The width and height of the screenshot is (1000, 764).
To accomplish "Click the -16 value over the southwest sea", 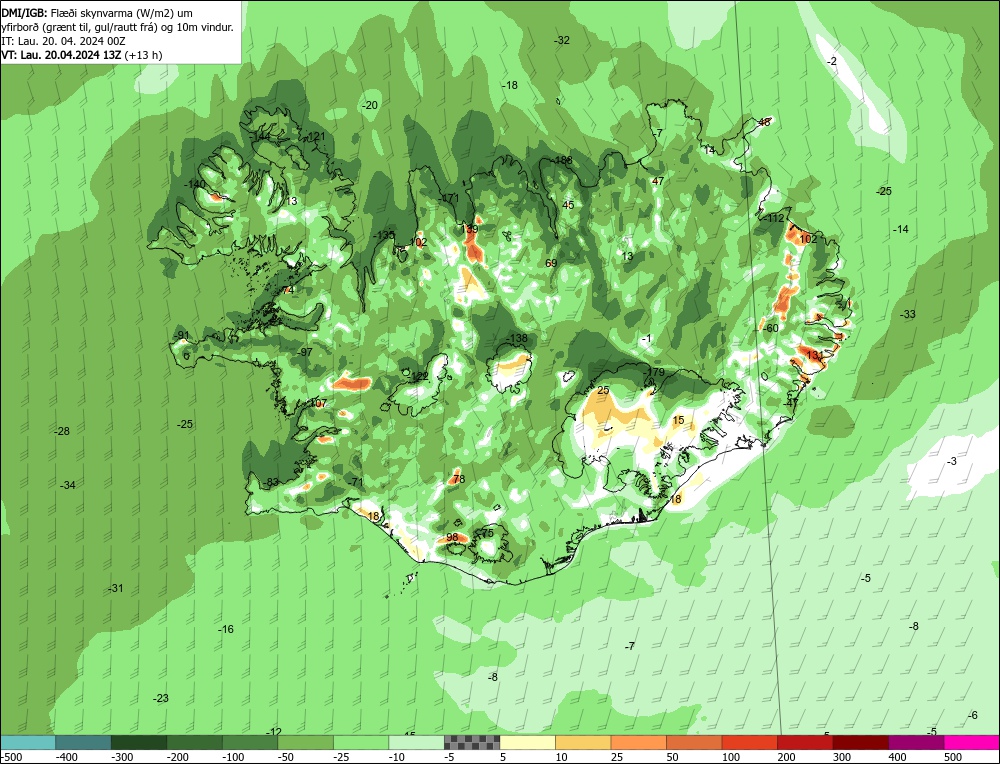I will [x=226, y=629].
